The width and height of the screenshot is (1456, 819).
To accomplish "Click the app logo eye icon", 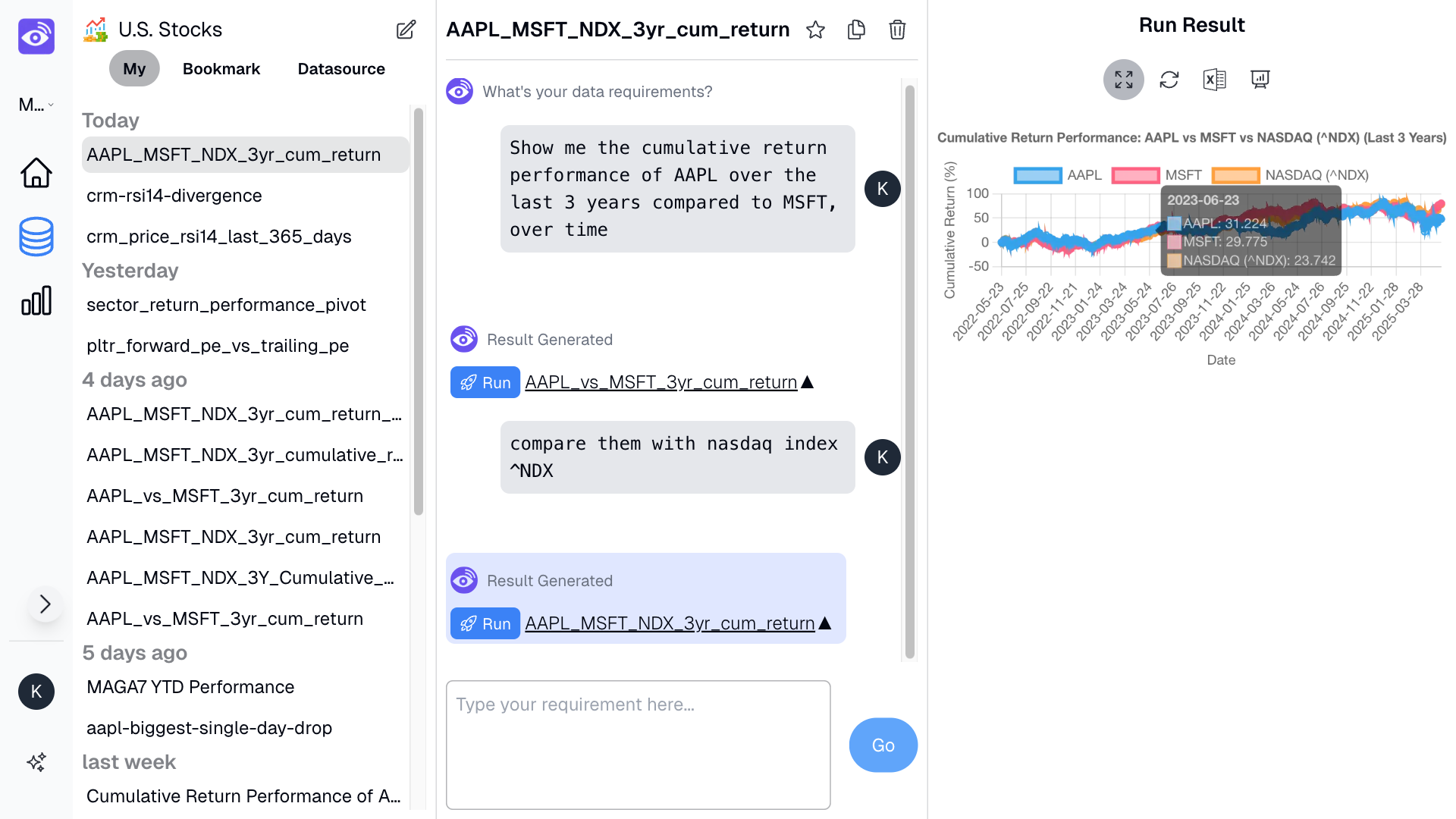I will pos(36,36).
